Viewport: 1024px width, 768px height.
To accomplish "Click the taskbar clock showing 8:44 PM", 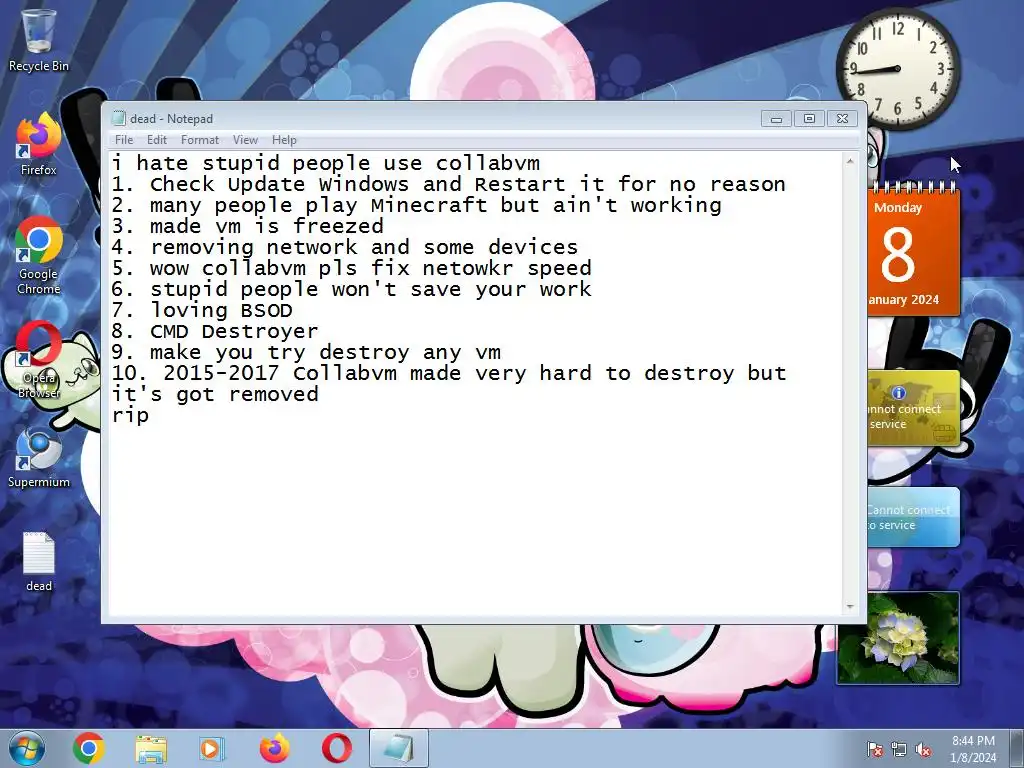I will 973,749.
